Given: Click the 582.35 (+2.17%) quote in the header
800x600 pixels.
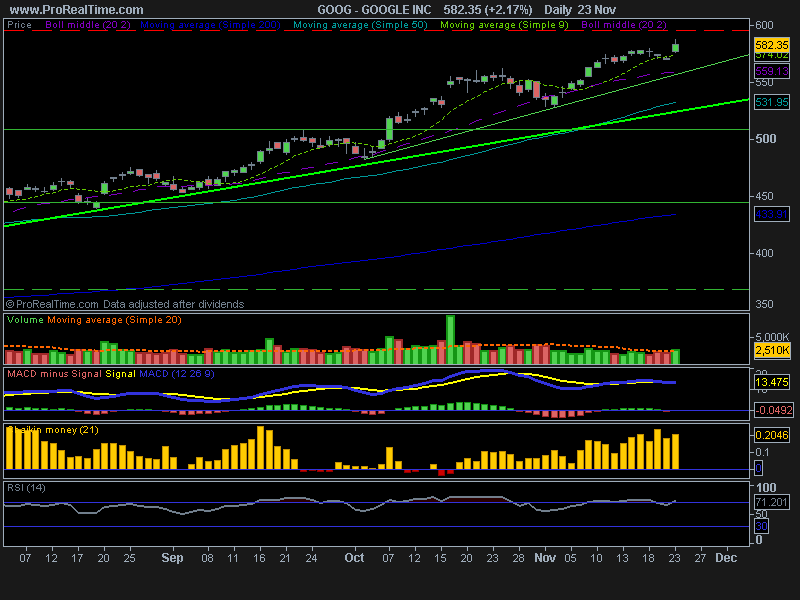Looking at the screenshot, I should coord(487,10).
